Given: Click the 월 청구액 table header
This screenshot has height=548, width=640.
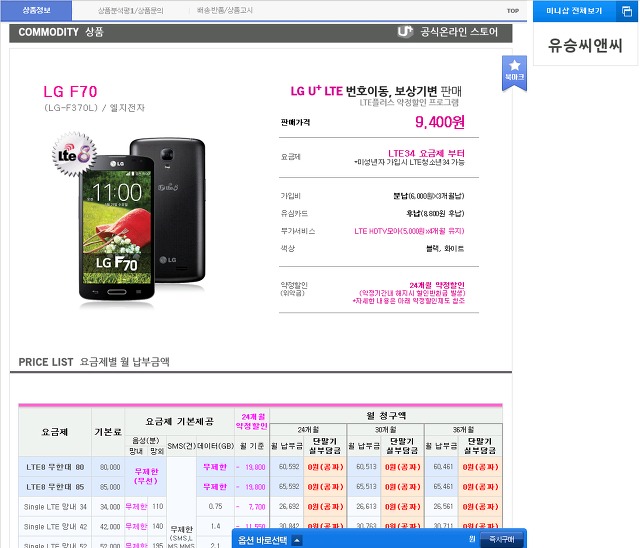Looking at the screenshot, I should click(x=386, y=415).
